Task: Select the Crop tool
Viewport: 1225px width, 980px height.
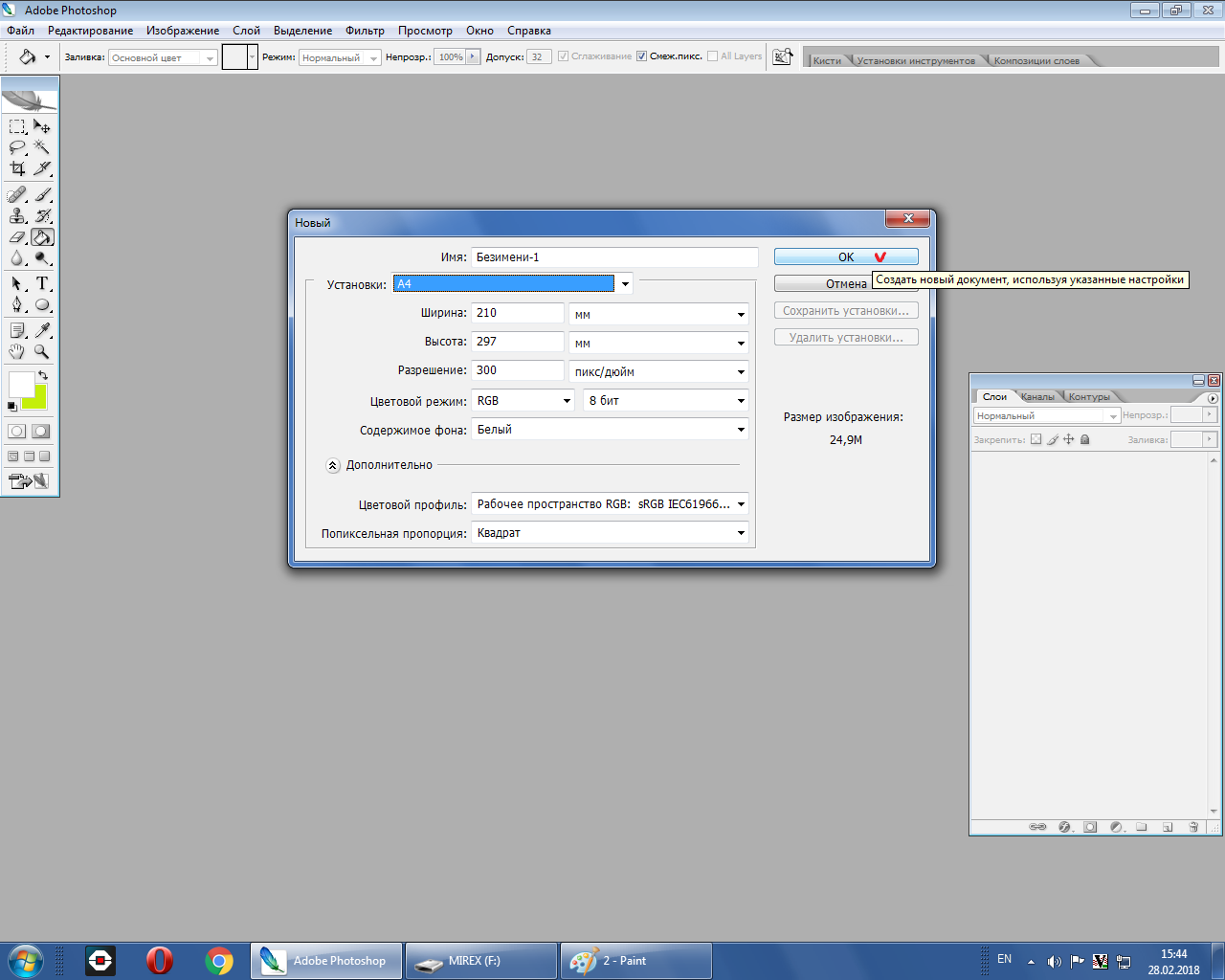Action: tap(17, 168)
